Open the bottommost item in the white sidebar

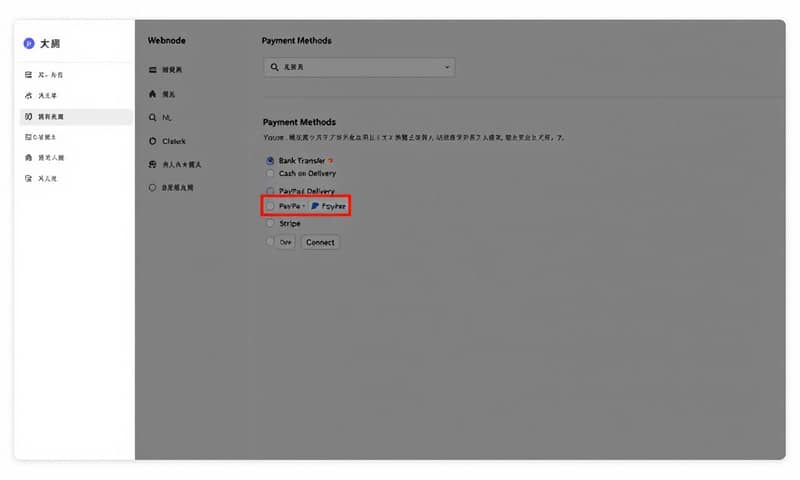(x=41, y=179)
